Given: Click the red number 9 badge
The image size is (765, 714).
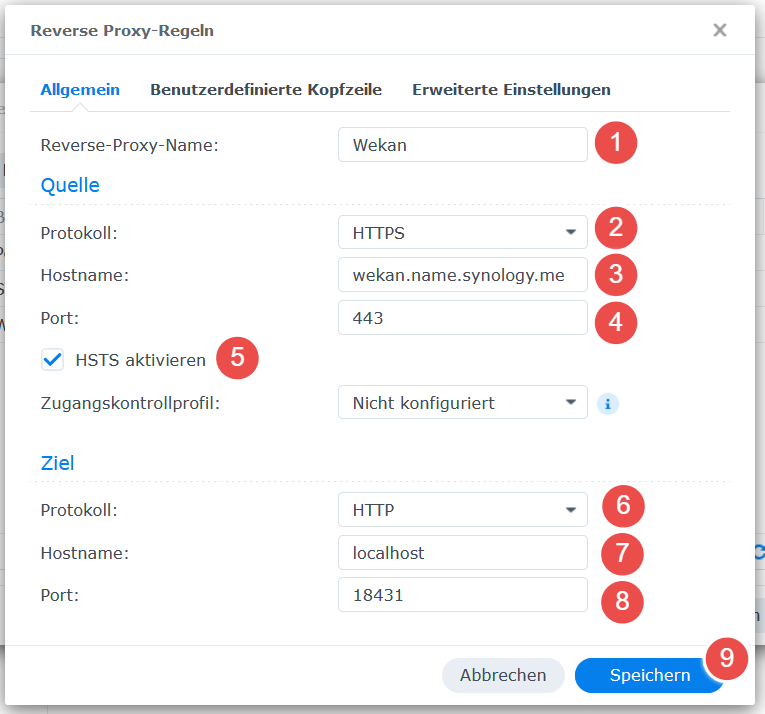Looking at the screenshot, I should coord(726,658).
